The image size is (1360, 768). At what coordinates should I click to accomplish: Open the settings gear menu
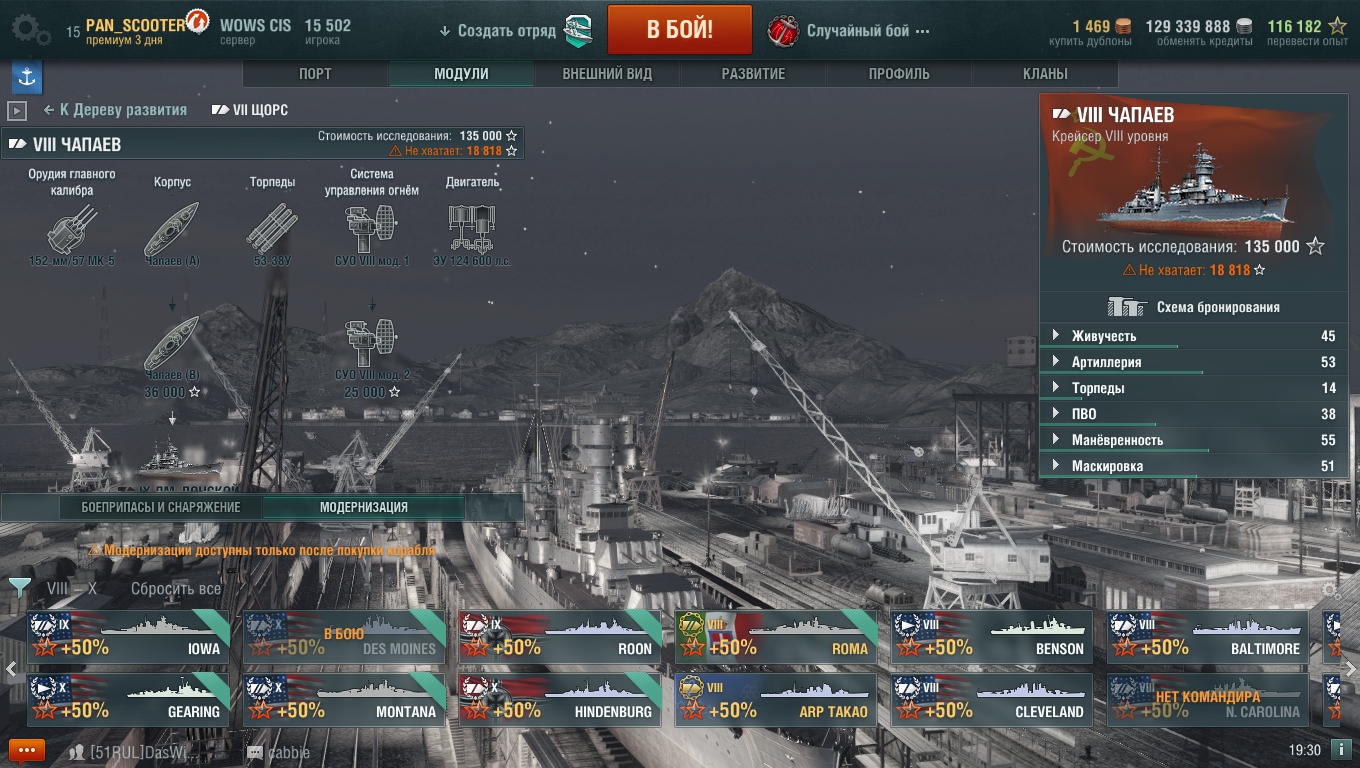(x=31, y=30)
